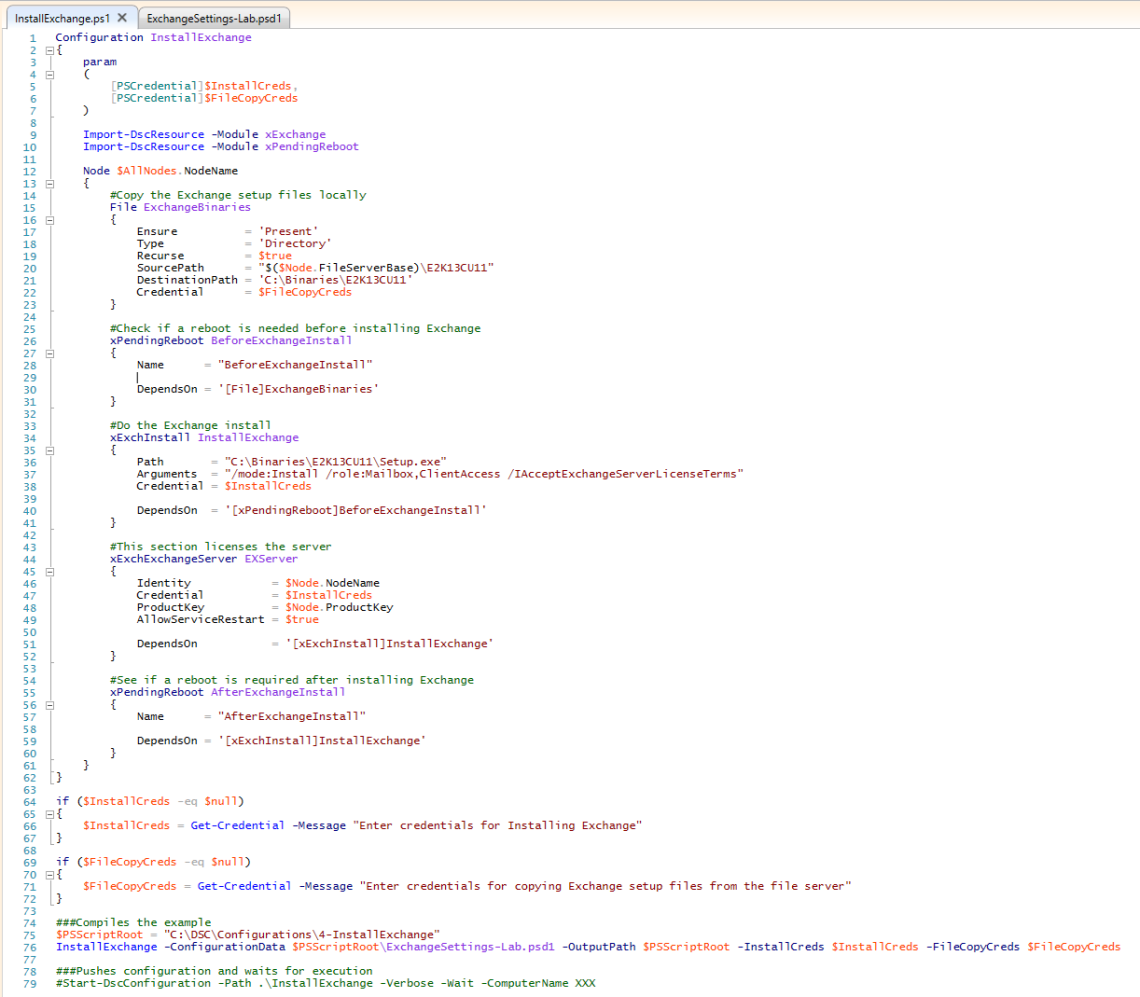Viewport: 1140px width, 997px height.
Task: Collapse the param block fold marker
Action: click(49, 74)
